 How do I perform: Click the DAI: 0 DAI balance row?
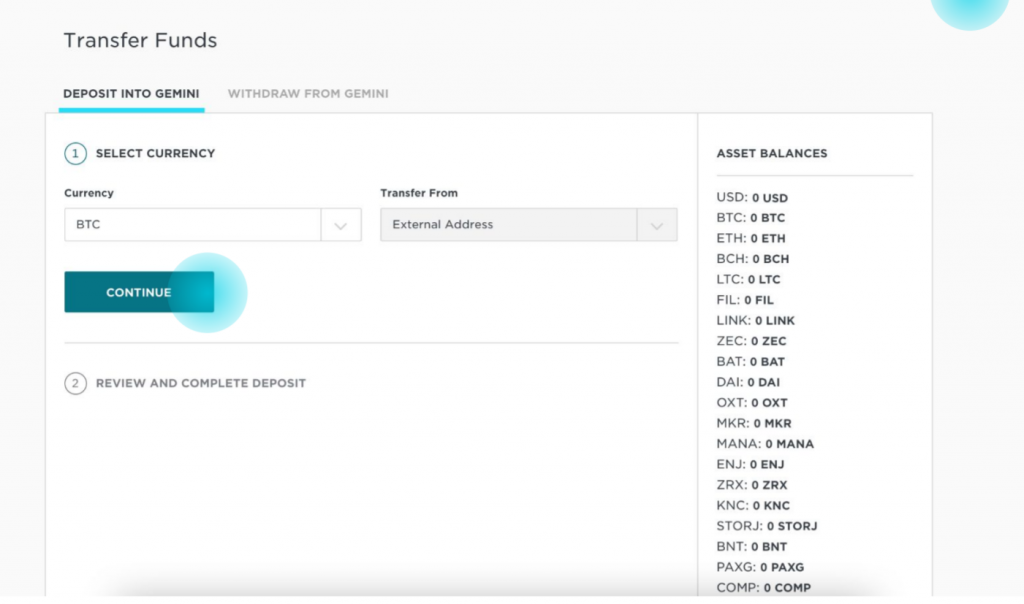748,382
